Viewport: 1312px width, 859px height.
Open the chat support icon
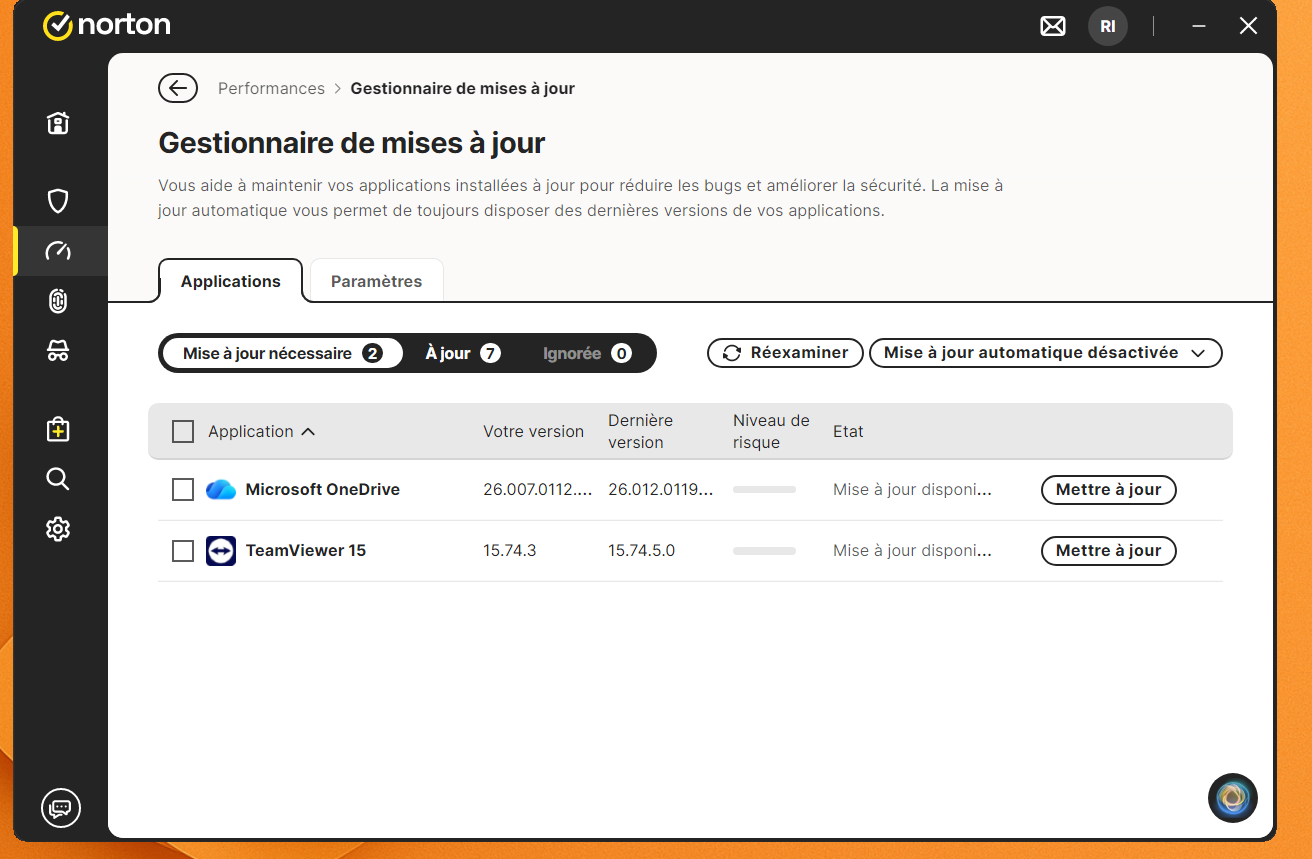coord(61,808)
